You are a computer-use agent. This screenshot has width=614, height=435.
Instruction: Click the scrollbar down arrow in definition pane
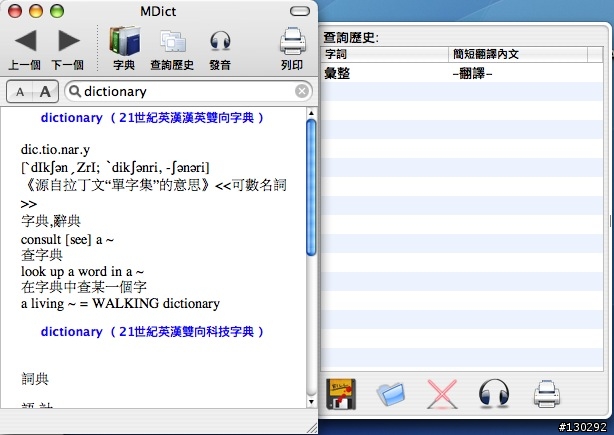tap(311, 402)
